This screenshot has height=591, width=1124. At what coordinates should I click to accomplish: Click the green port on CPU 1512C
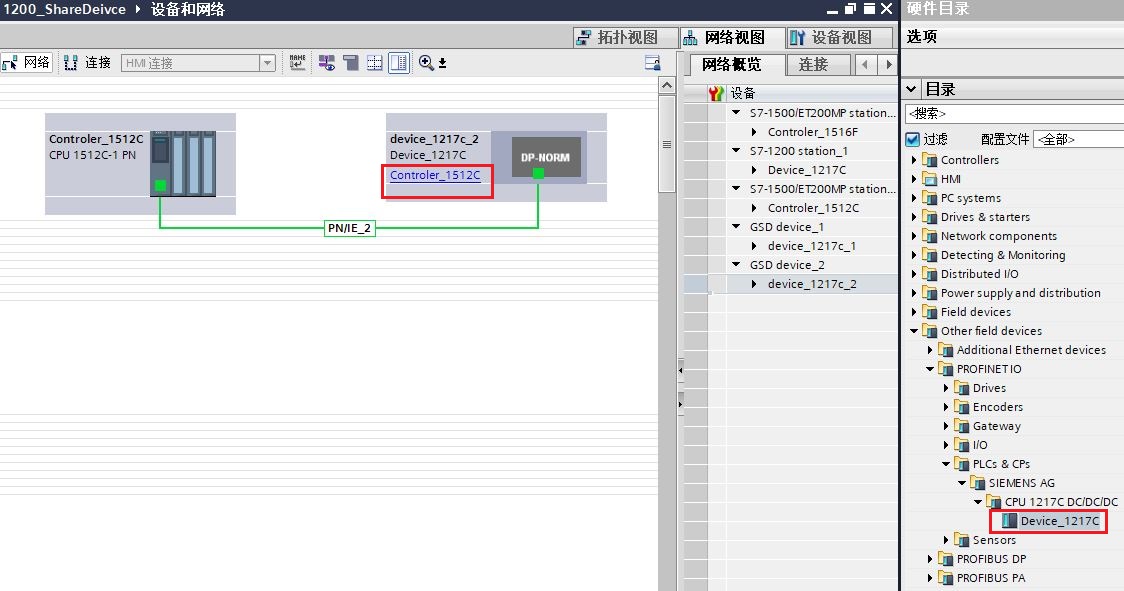tap(161, 186)
